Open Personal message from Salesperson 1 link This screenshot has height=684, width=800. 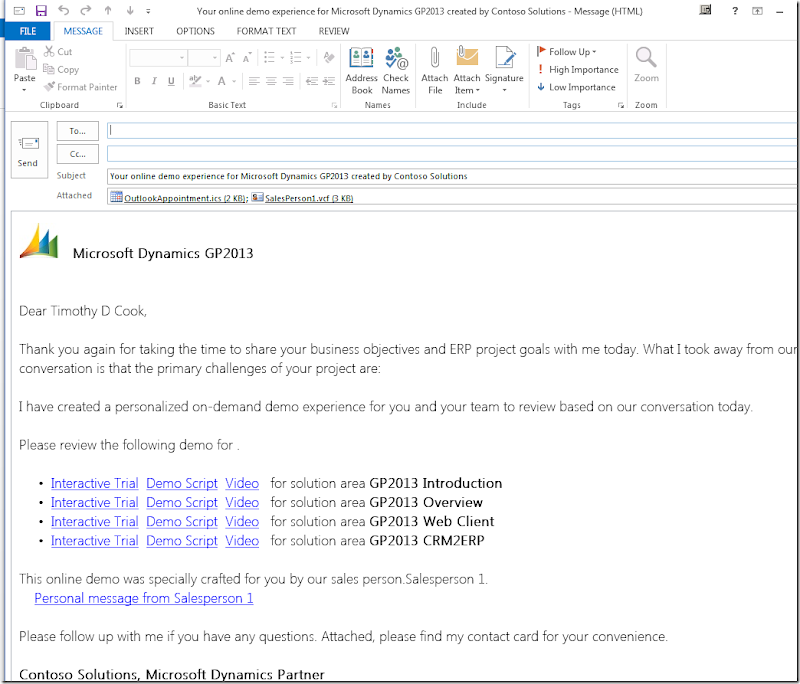click(144, 598)
